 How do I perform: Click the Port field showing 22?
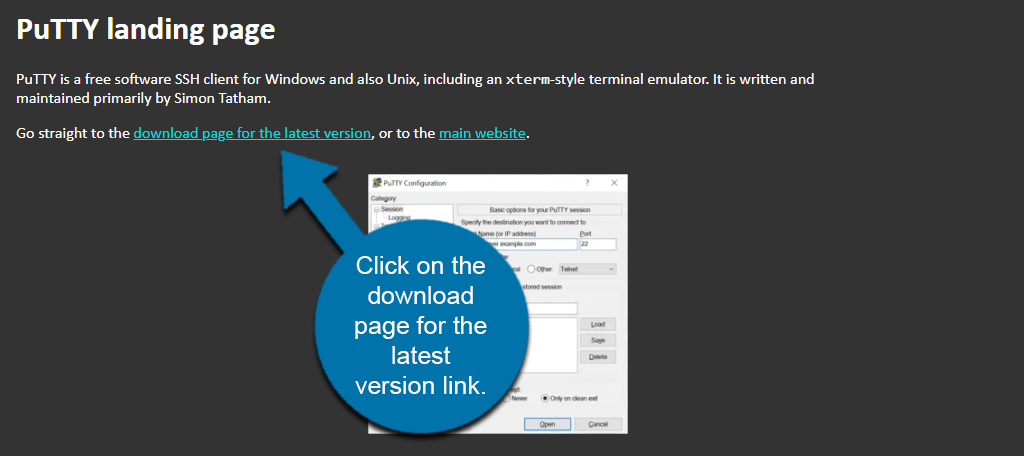(597, 244)
